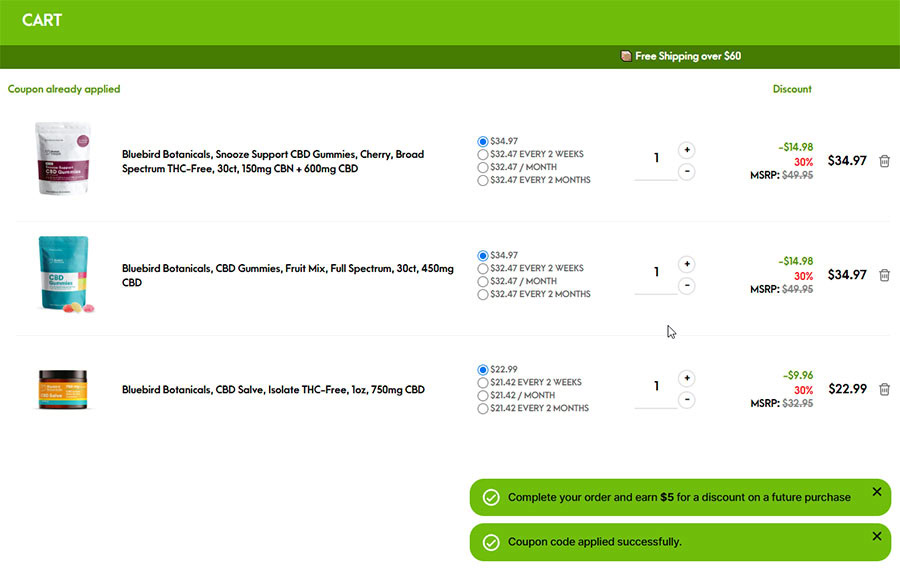
Task: Click MSRP $32.95 under CBD Salve discount
Action: [782, 403]
